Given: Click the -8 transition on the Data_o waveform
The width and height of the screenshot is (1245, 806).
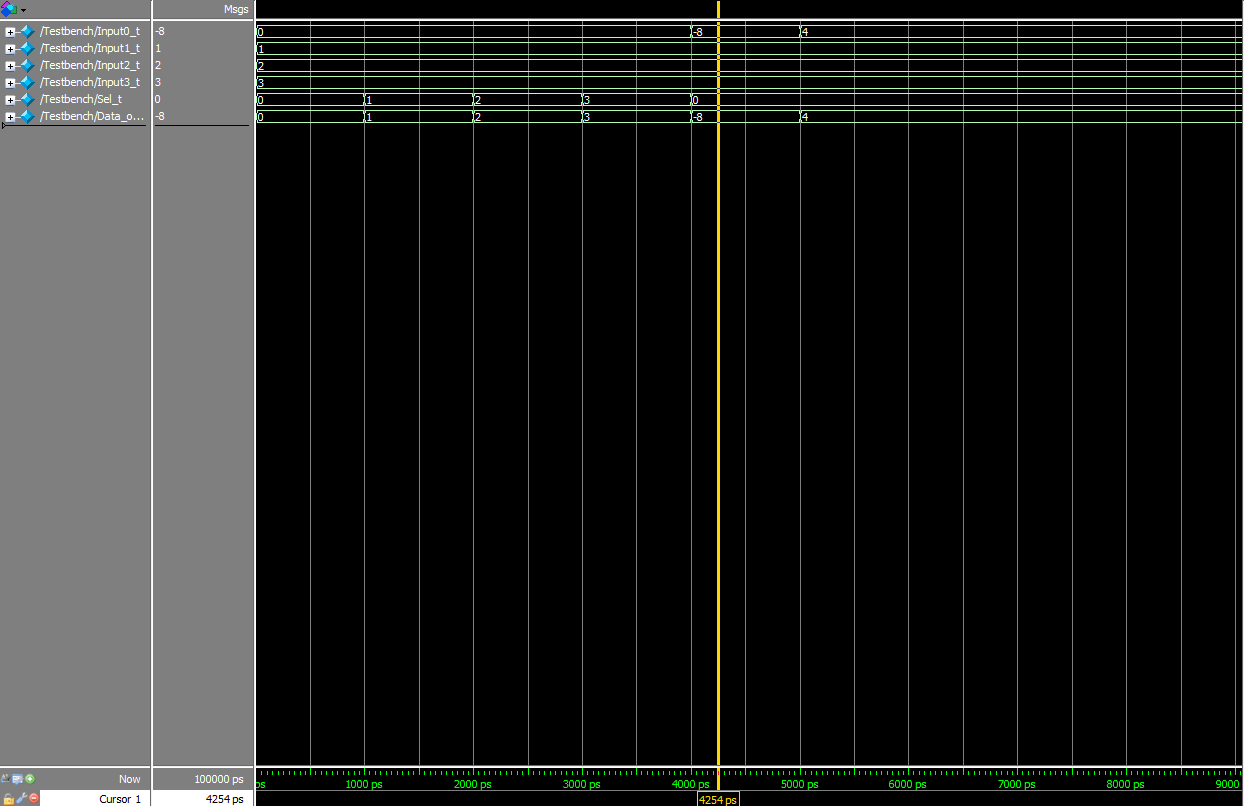Looking at the screenshot, I should point(698,117).
